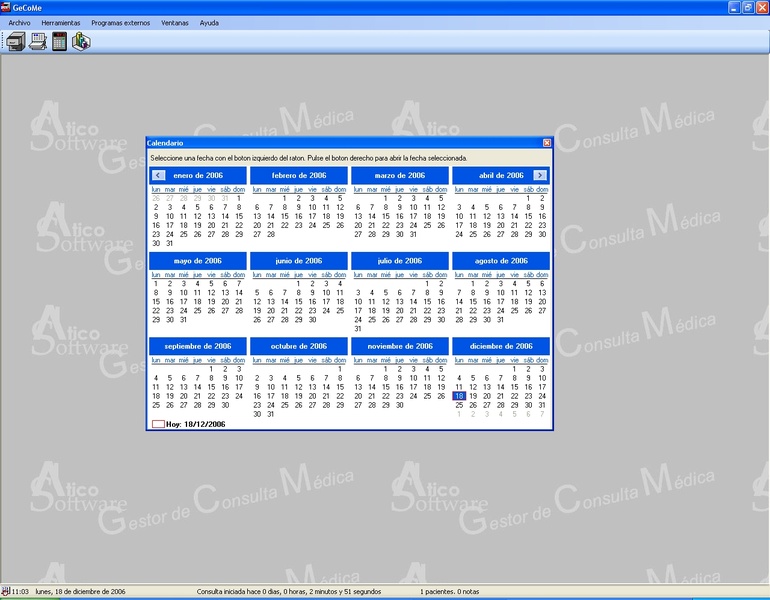Open the file cabinet toolbar icon

pos(16,42)
